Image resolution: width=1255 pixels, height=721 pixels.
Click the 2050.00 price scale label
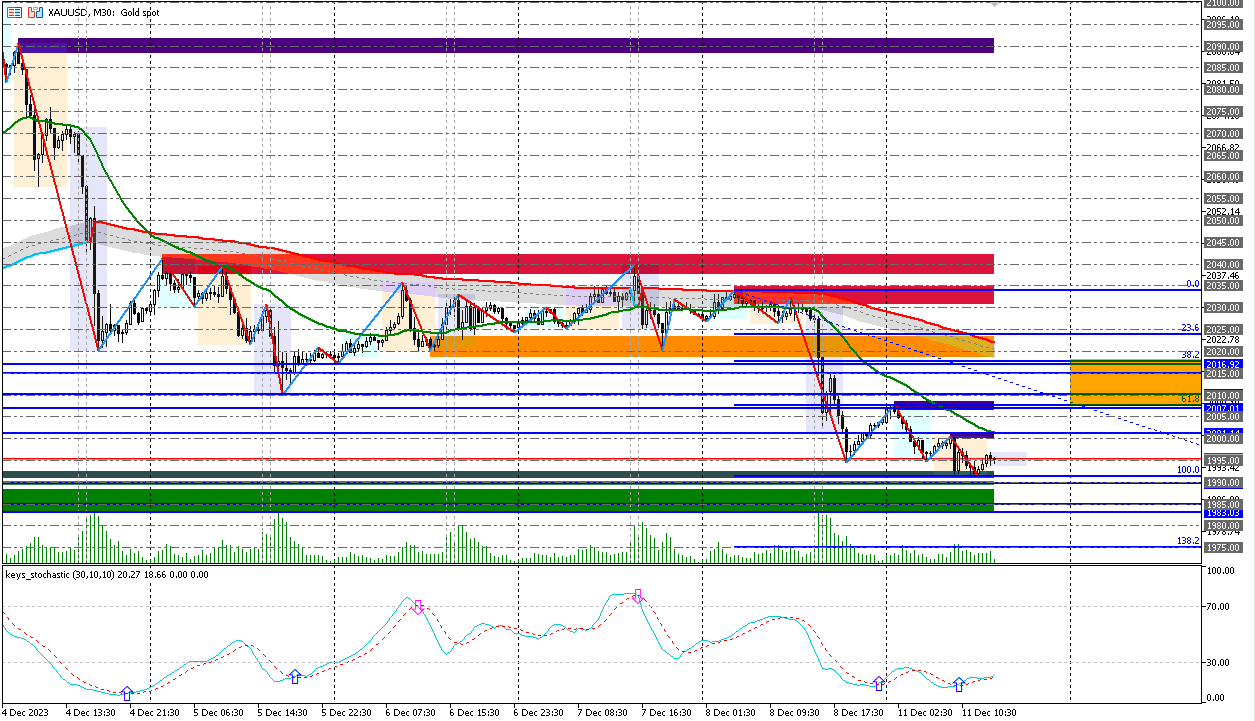point(1224,220)
